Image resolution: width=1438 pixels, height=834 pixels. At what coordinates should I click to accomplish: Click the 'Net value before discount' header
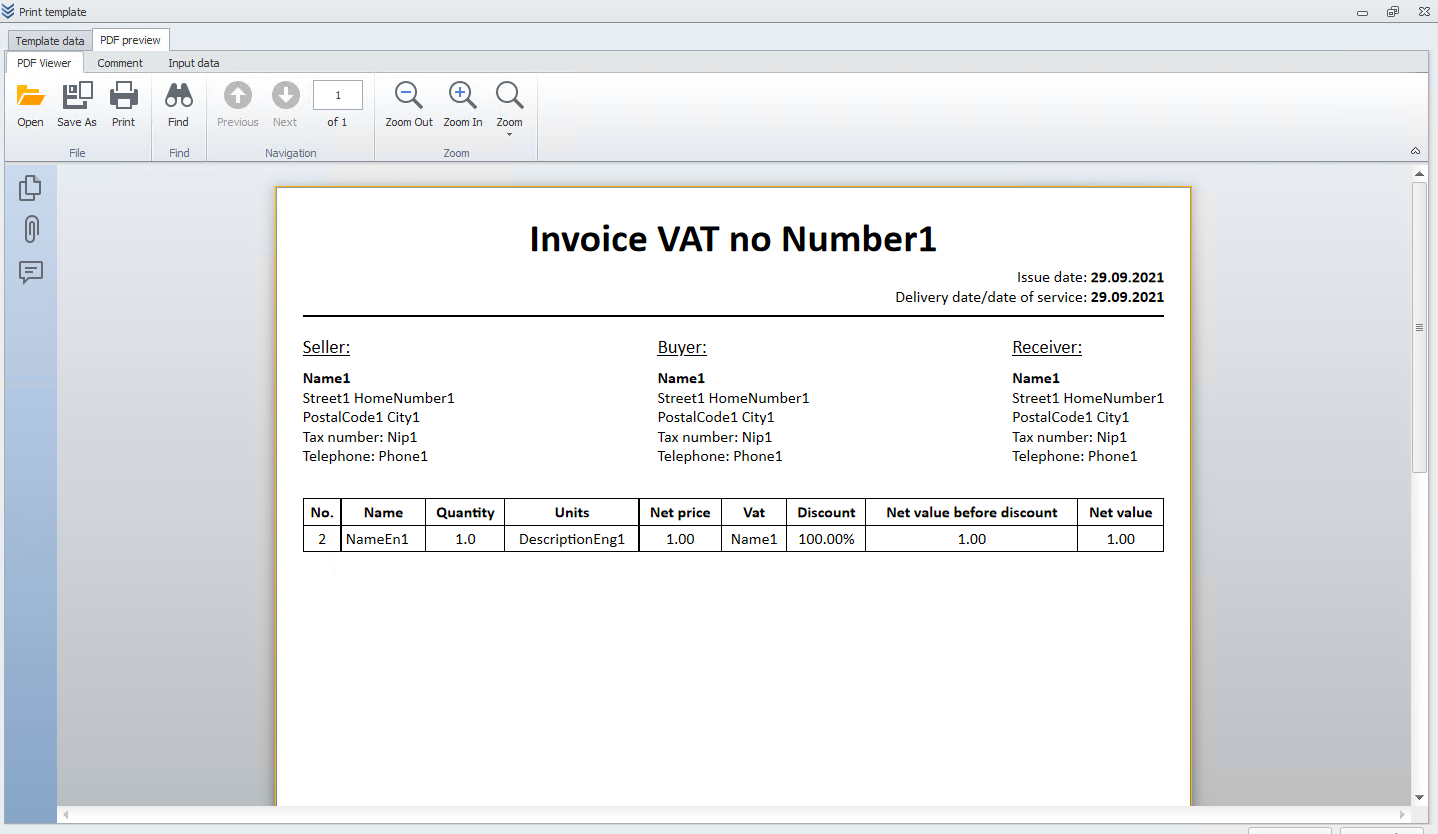tap(972, 512)
